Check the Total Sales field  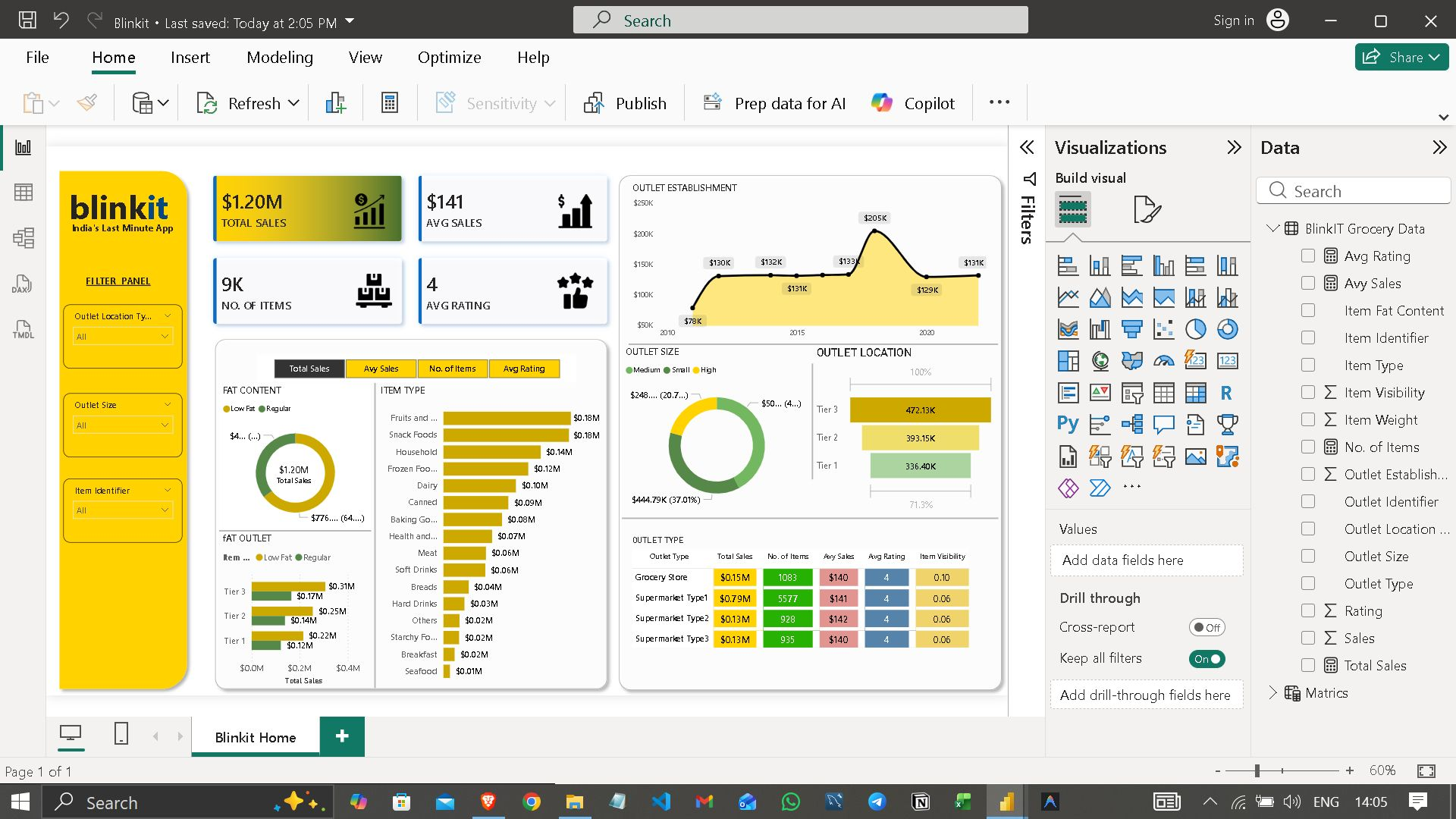pos(1308,665)
